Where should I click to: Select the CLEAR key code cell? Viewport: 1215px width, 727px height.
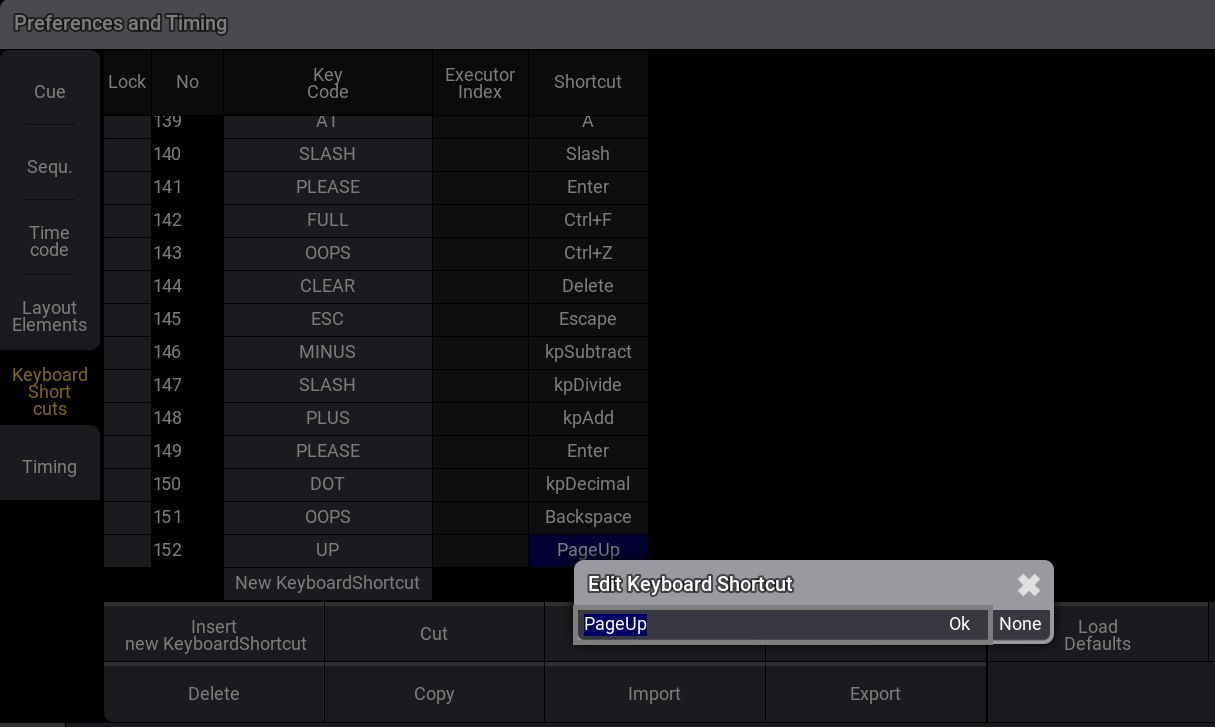328,286
